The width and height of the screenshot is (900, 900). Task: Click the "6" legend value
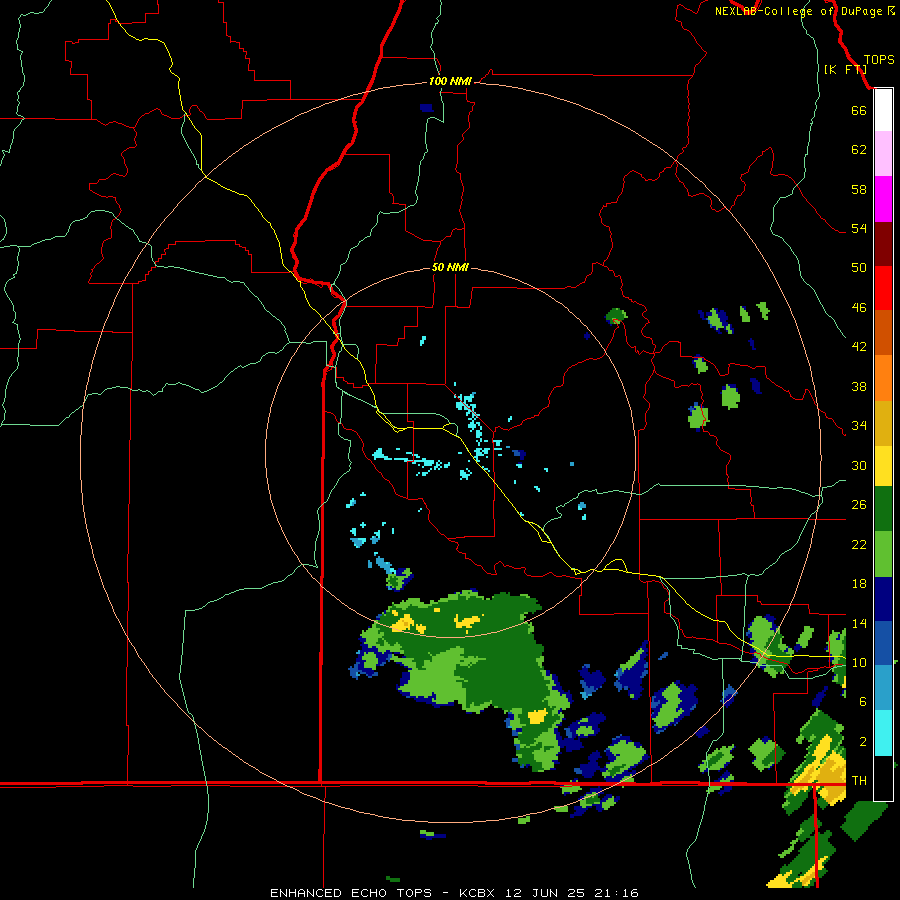863,702
